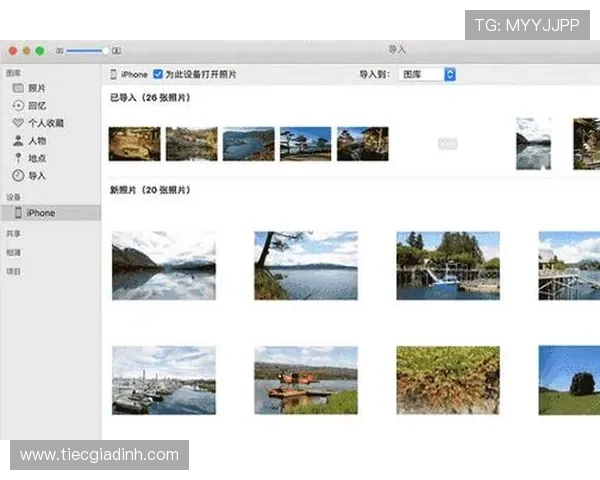The image size is (600, 480).
Task: Click the 相簿 (Albums) sidebar section header
Action: (x=13, y=252)
